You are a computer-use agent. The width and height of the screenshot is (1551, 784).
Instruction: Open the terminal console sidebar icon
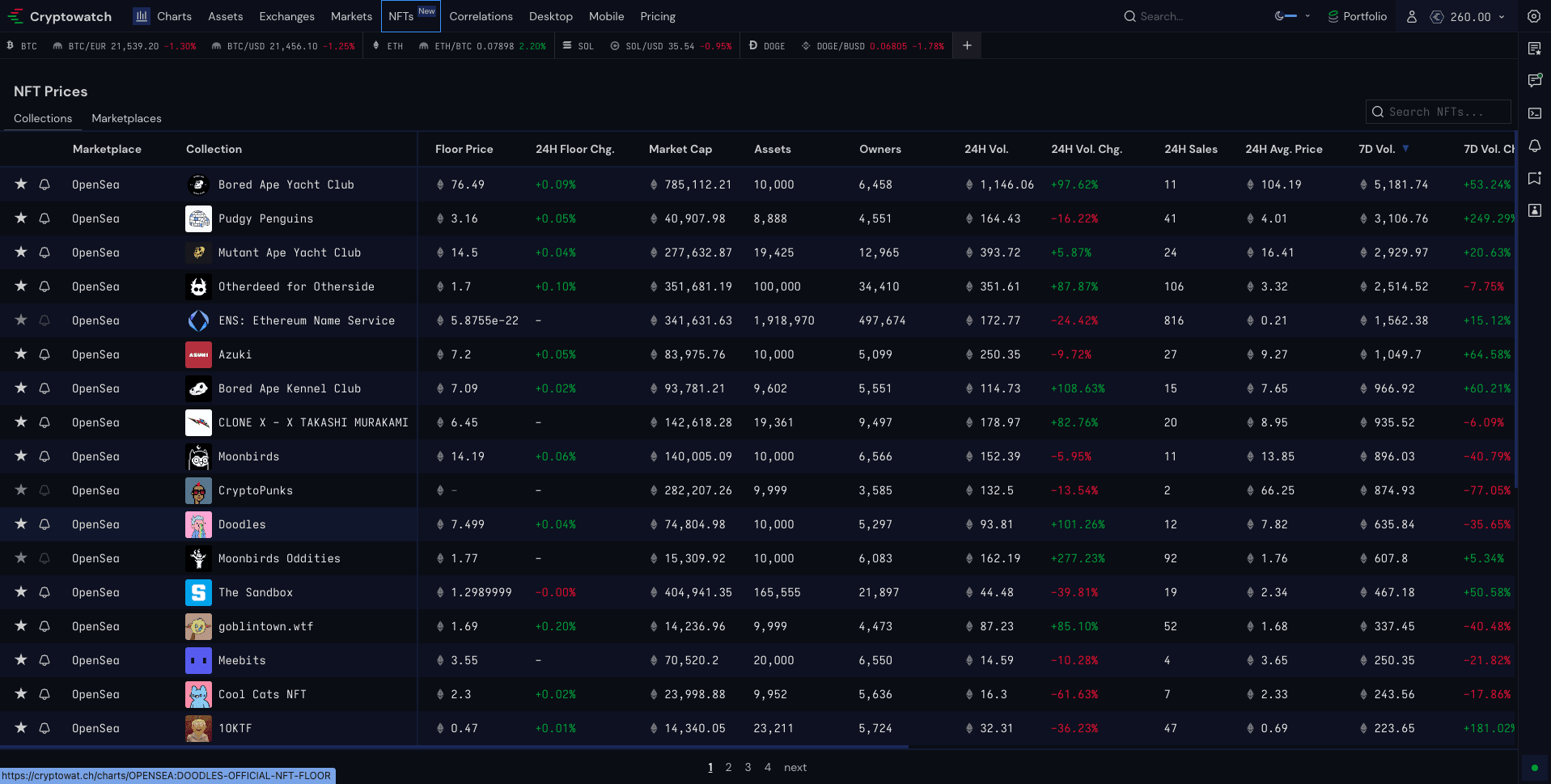[x=1534, y=113]
